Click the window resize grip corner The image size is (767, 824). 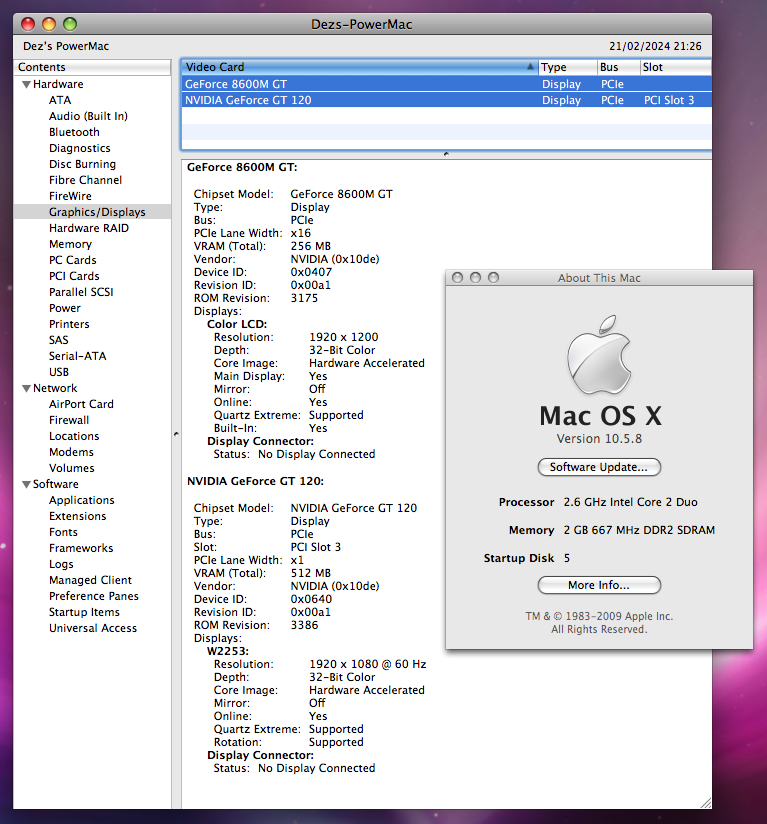tap(706, 803)
